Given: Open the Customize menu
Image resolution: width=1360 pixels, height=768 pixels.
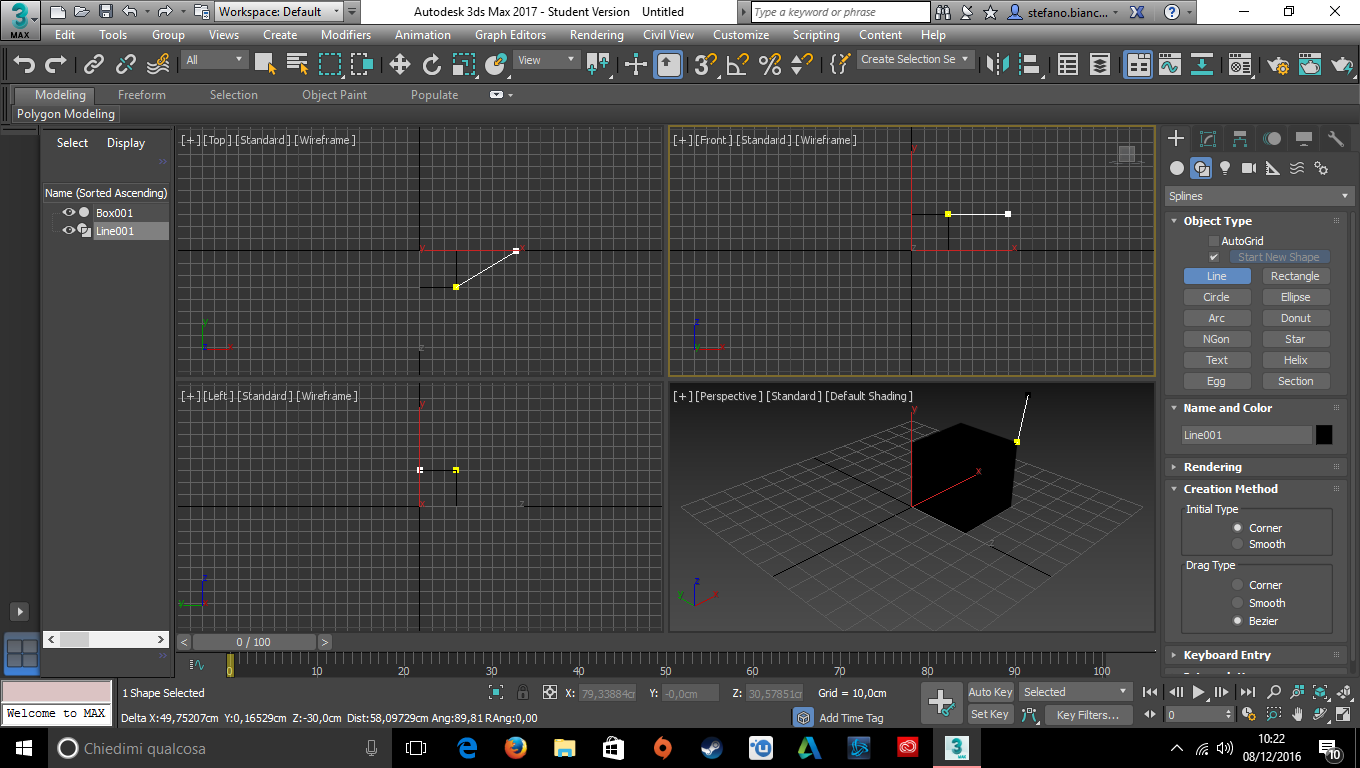Looking at the screenshot, I should coord(741,35).
